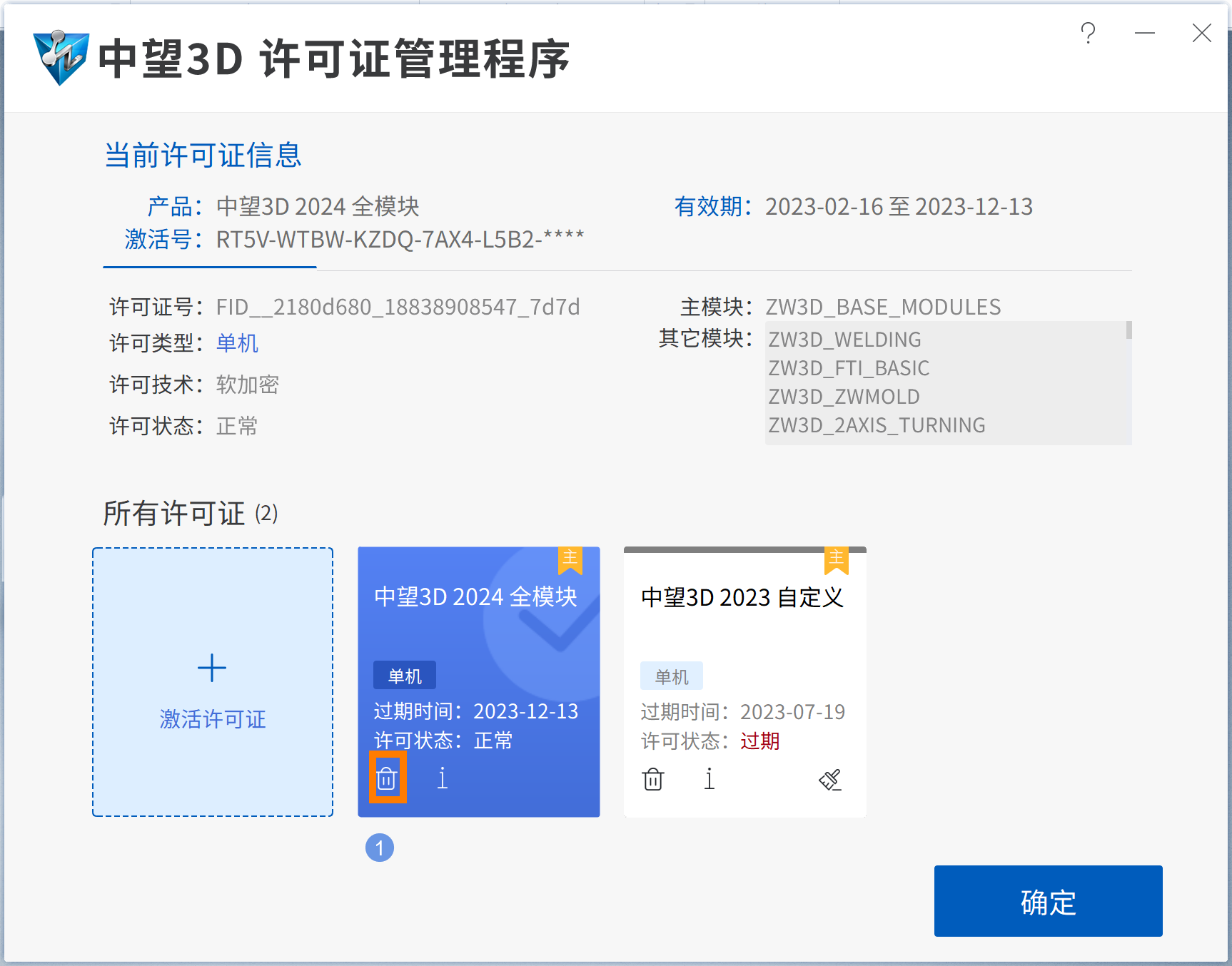Click product name 中望3D 2024 全模块 in info

coord(318,206)
